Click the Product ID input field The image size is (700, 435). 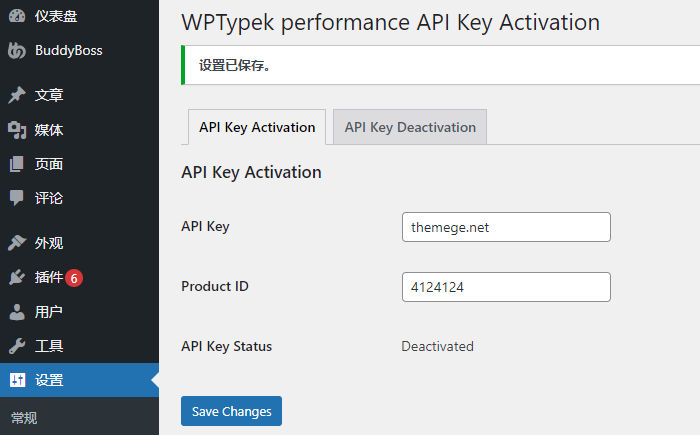[x=506, y=287]
